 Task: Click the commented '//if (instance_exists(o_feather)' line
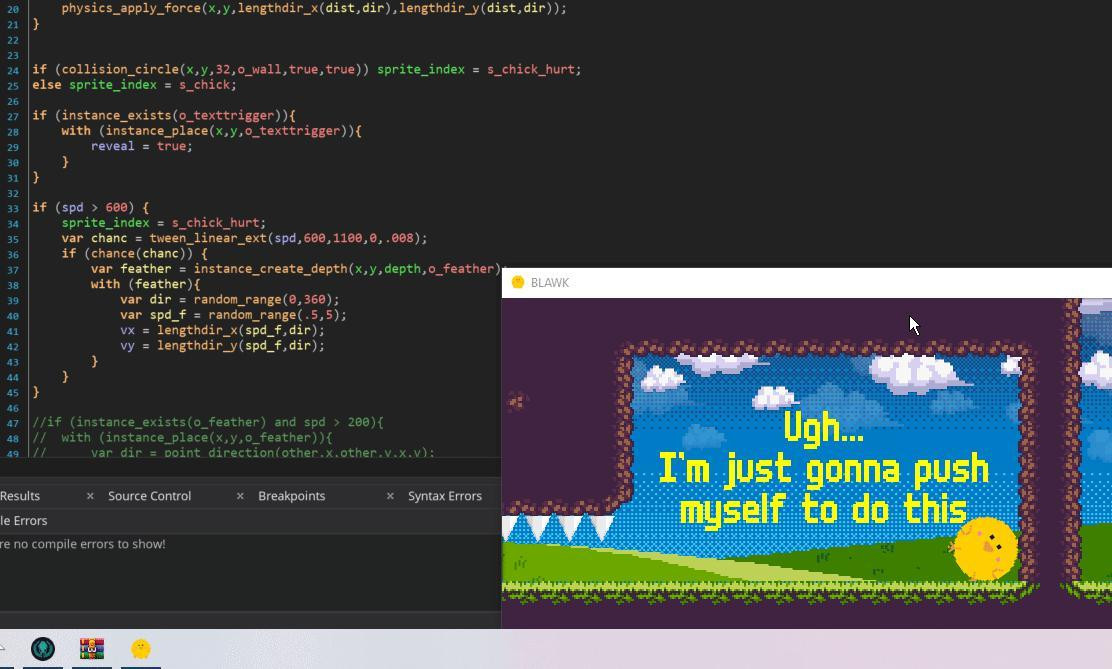(x=208, y=422)
